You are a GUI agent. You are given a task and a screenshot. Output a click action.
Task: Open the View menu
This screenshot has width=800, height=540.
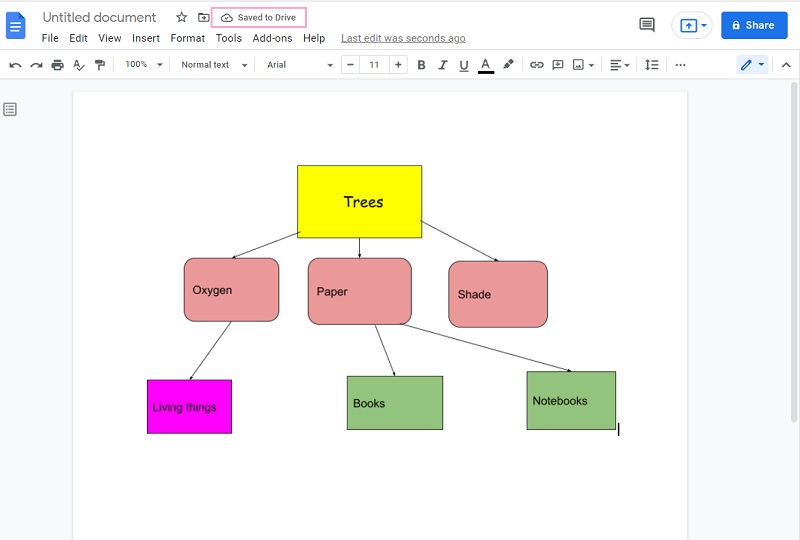click(110, 38)
